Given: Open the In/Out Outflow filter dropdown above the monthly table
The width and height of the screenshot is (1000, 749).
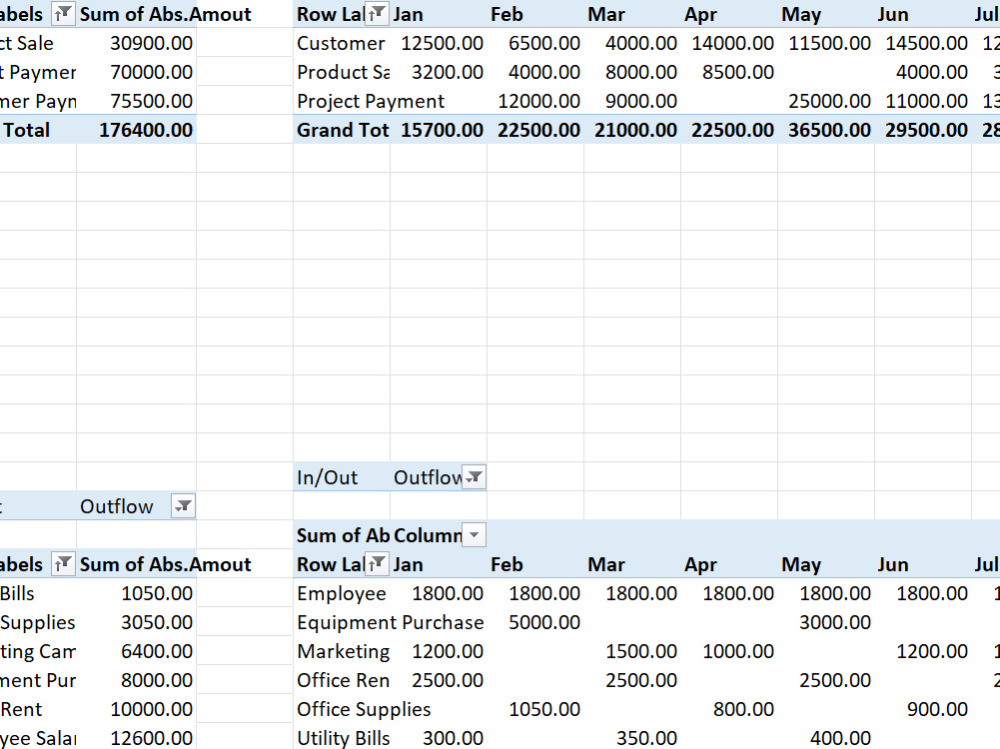Looking at the screenshot, I should coord(474,477).
